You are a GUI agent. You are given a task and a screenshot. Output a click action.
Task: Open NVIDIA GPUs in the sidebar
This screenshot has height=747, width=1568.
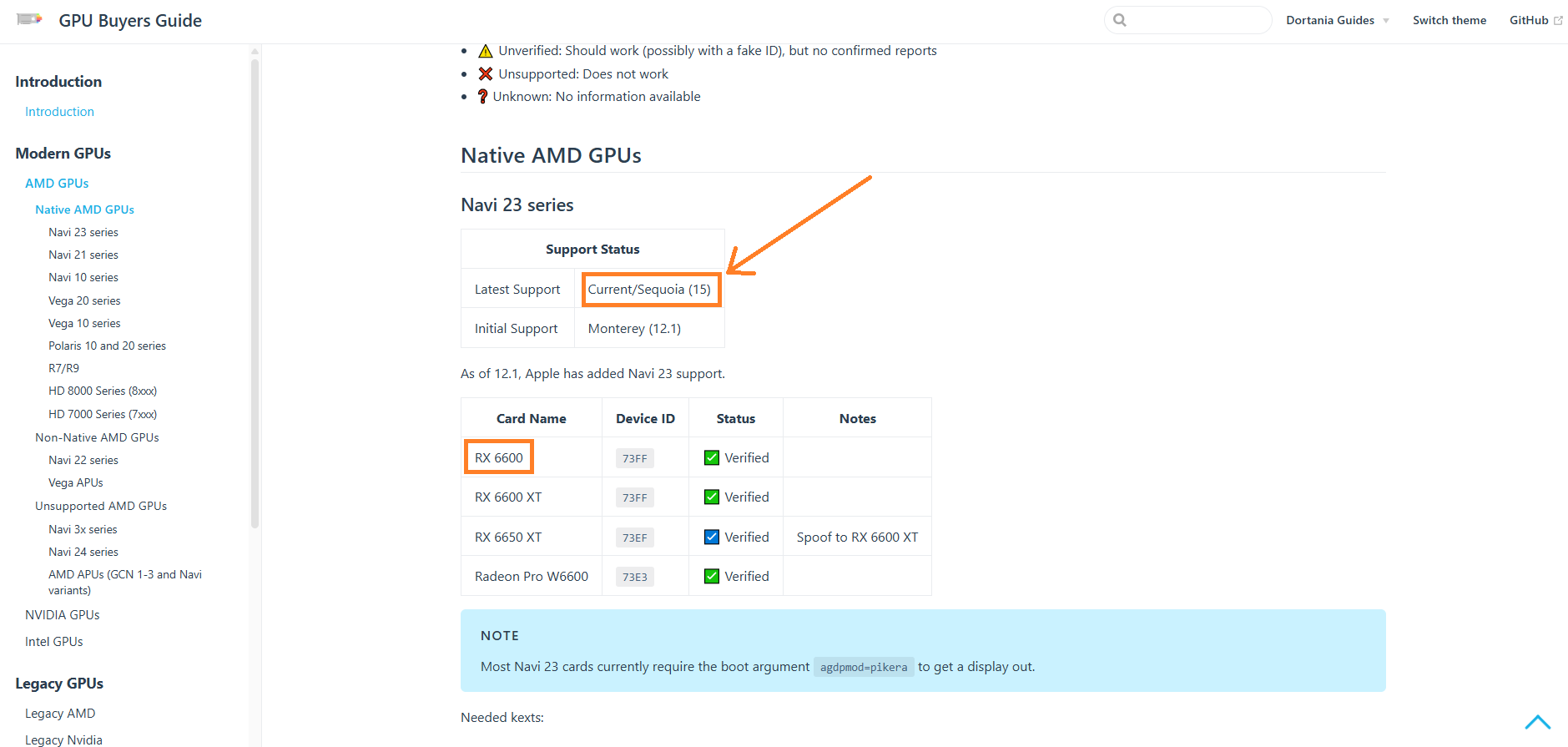63,615
